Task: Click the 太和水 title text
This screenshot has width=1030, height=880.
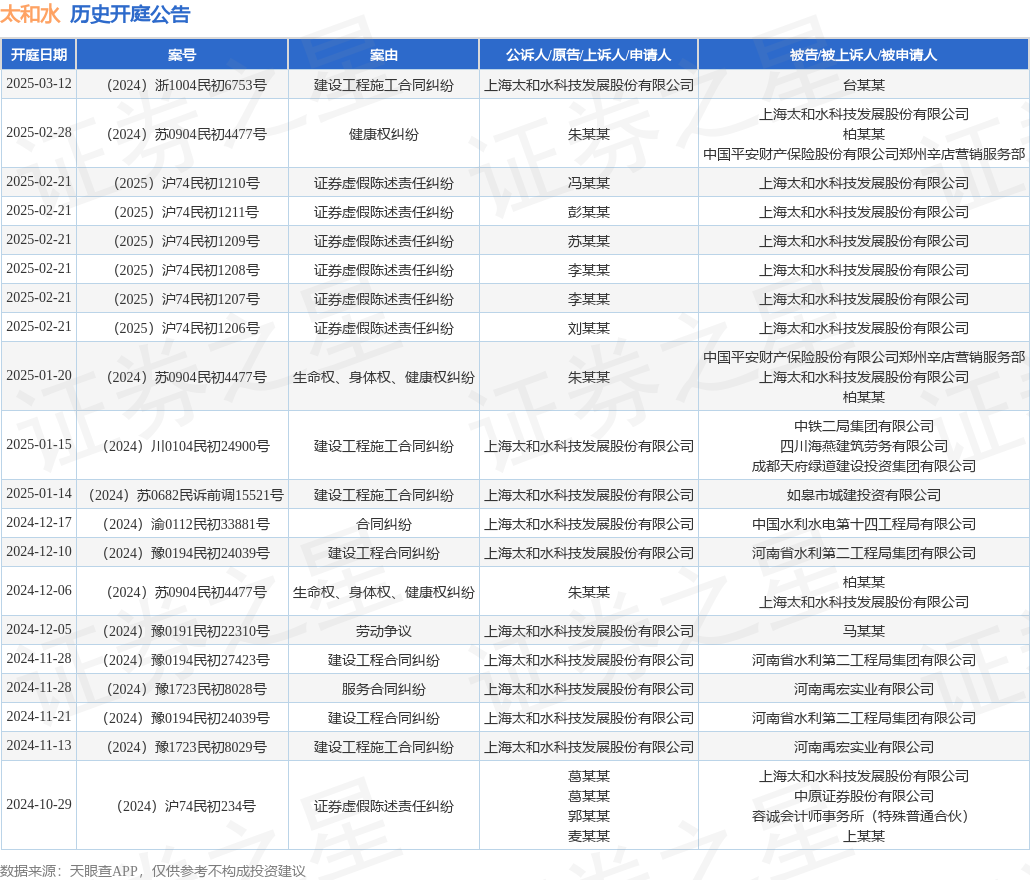Action: point(30,14)
